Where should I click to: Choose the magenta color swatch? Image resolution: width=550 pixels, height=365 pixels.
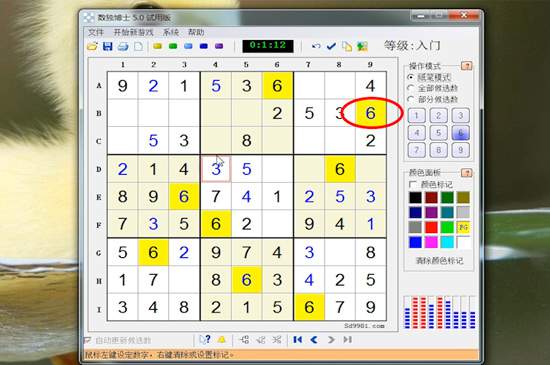(431, 242)
